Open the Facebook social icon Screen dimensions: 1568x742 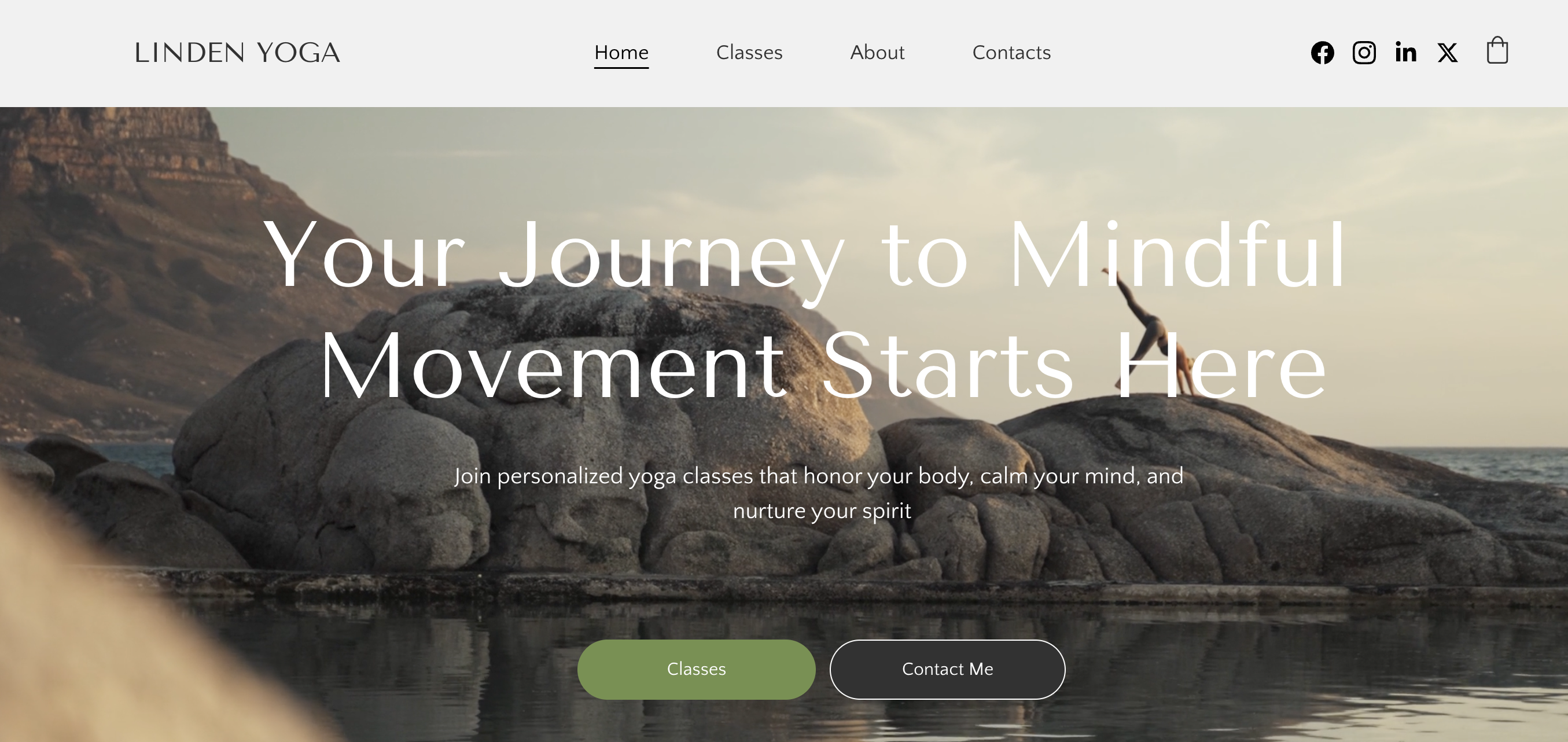click(x=1322, y=52)
